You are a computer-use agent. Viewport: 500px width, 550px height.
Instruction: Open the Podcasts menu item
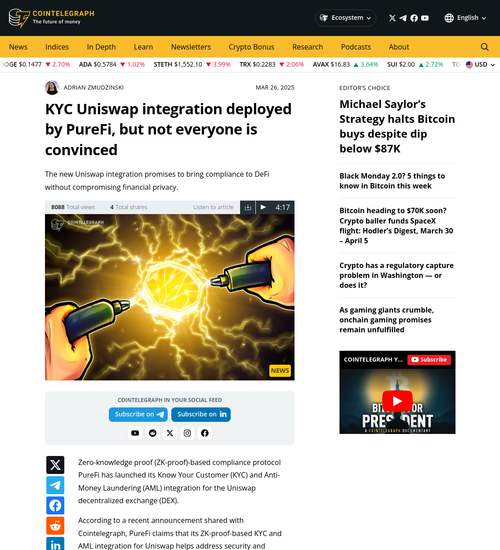(x=356, y=47)
